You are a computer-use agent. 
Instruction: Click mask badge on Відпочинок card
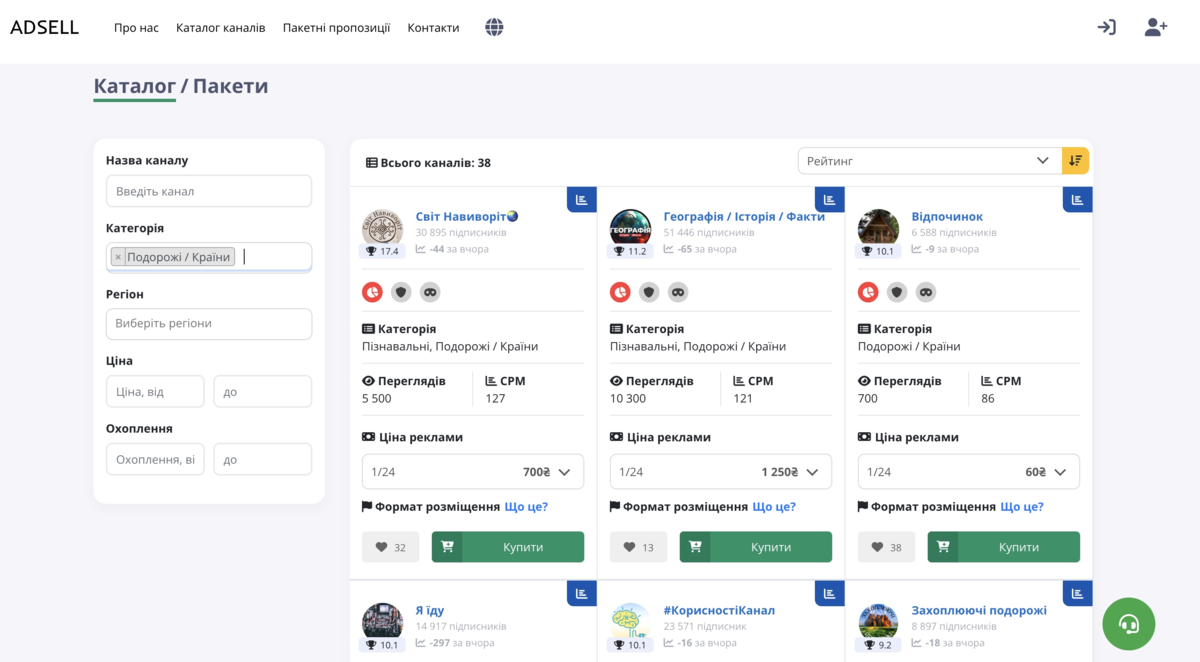(x=926, y=292)
